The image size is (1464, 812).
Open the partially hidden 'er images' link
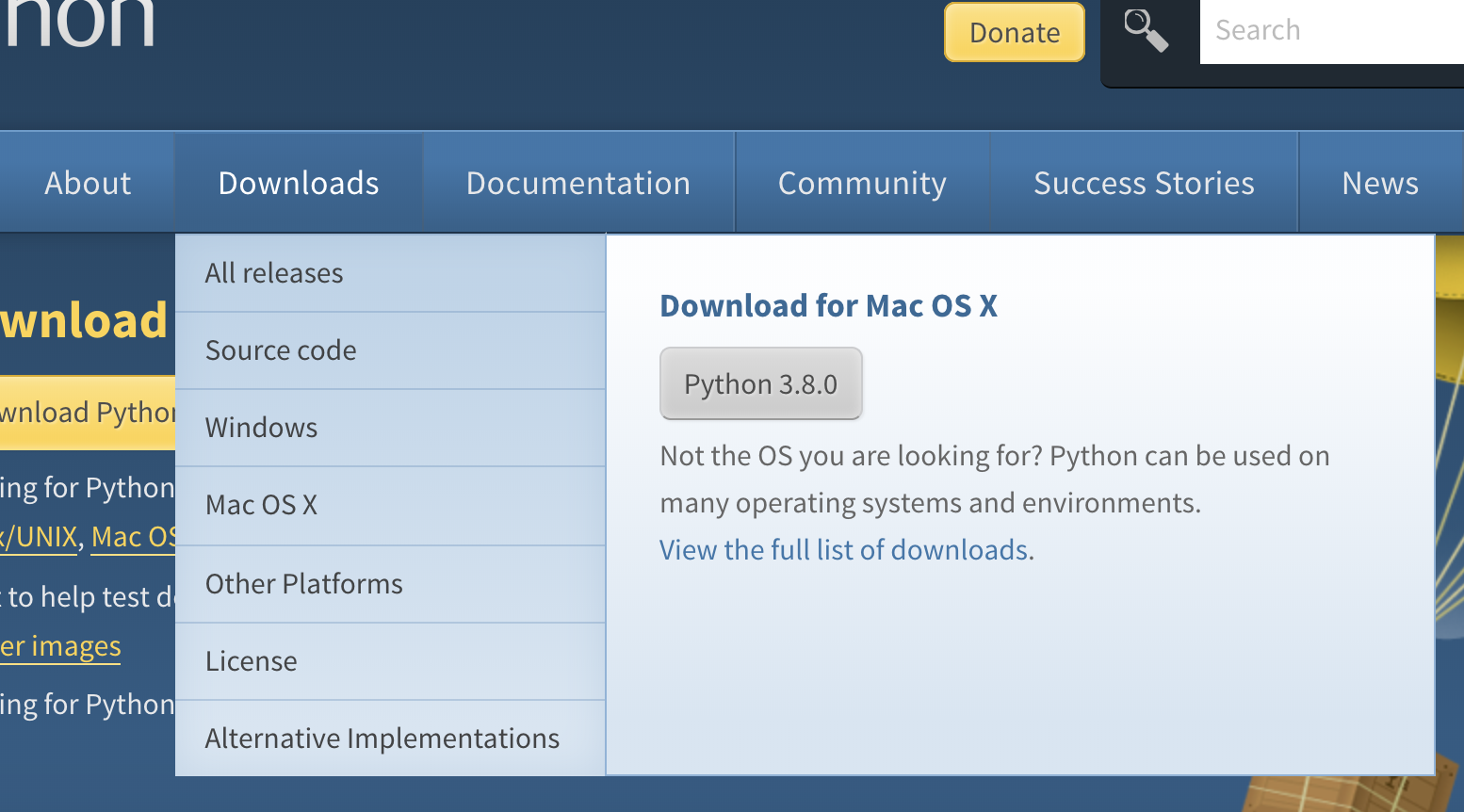[x=60, y=647]
